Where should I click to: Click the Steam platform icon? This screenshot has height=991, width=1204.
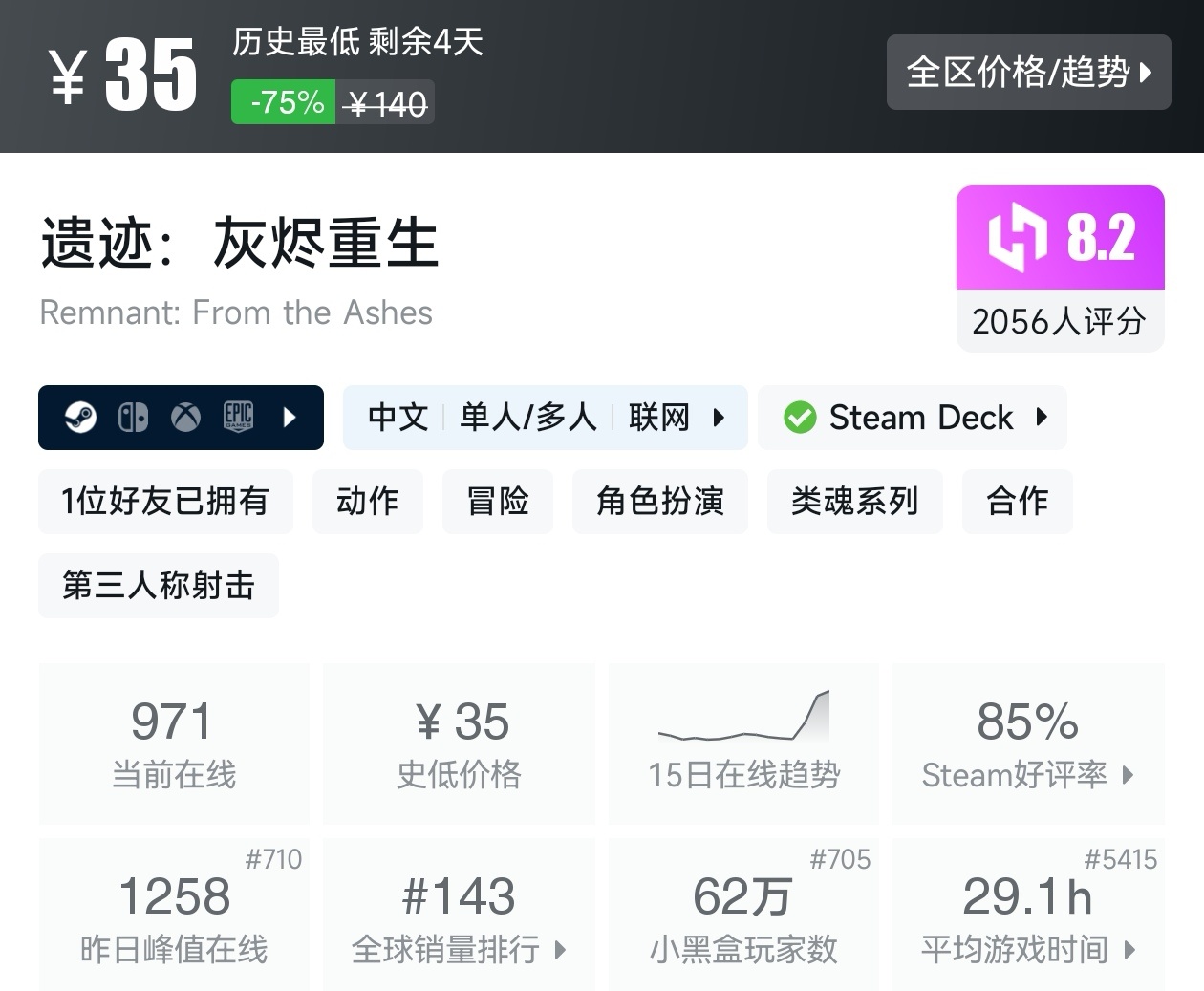(80, 418)
